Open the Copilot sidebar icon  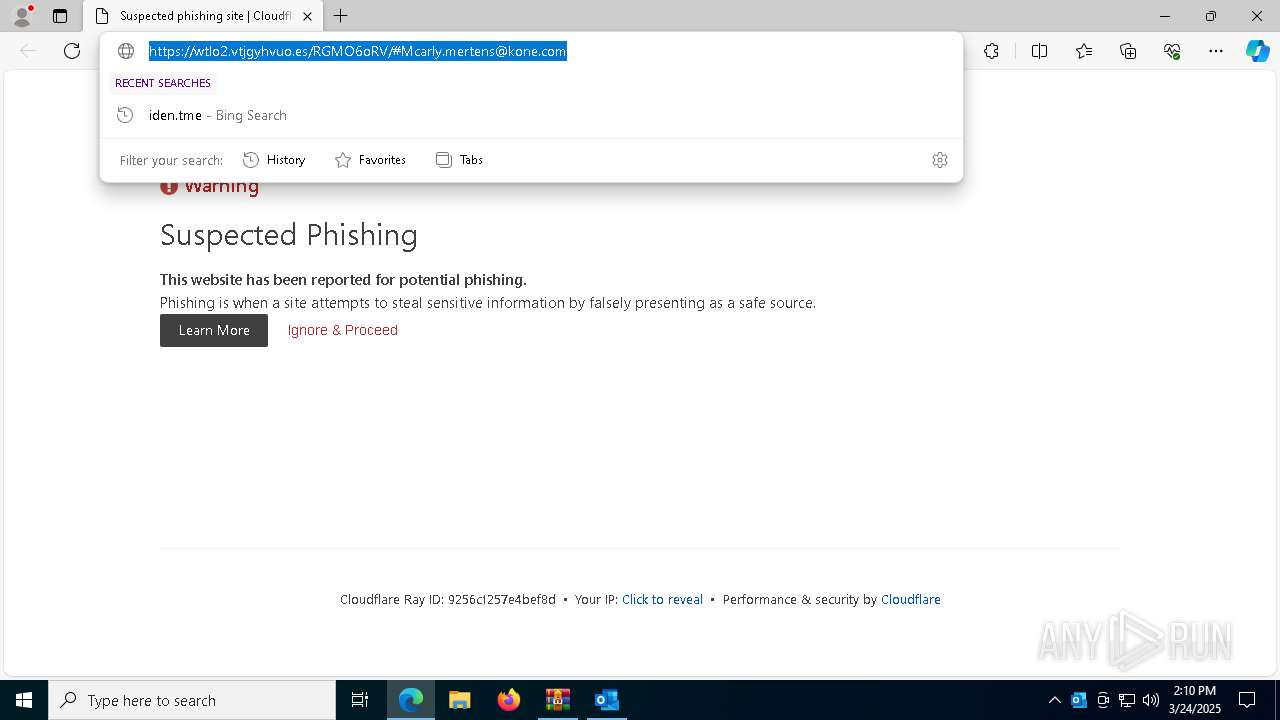coord(1257,51)
